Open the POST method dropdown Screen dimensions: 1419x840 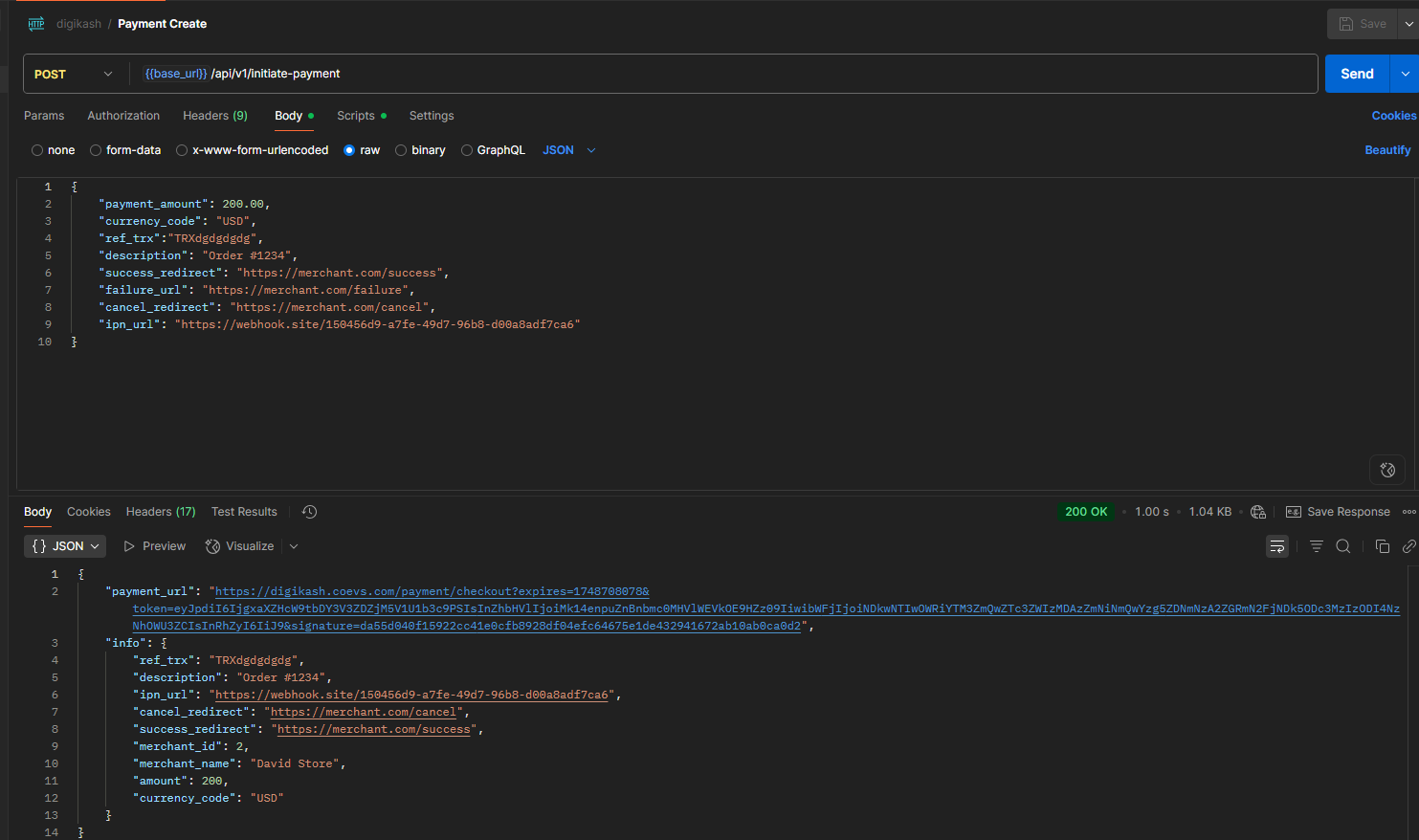(74, 74)
